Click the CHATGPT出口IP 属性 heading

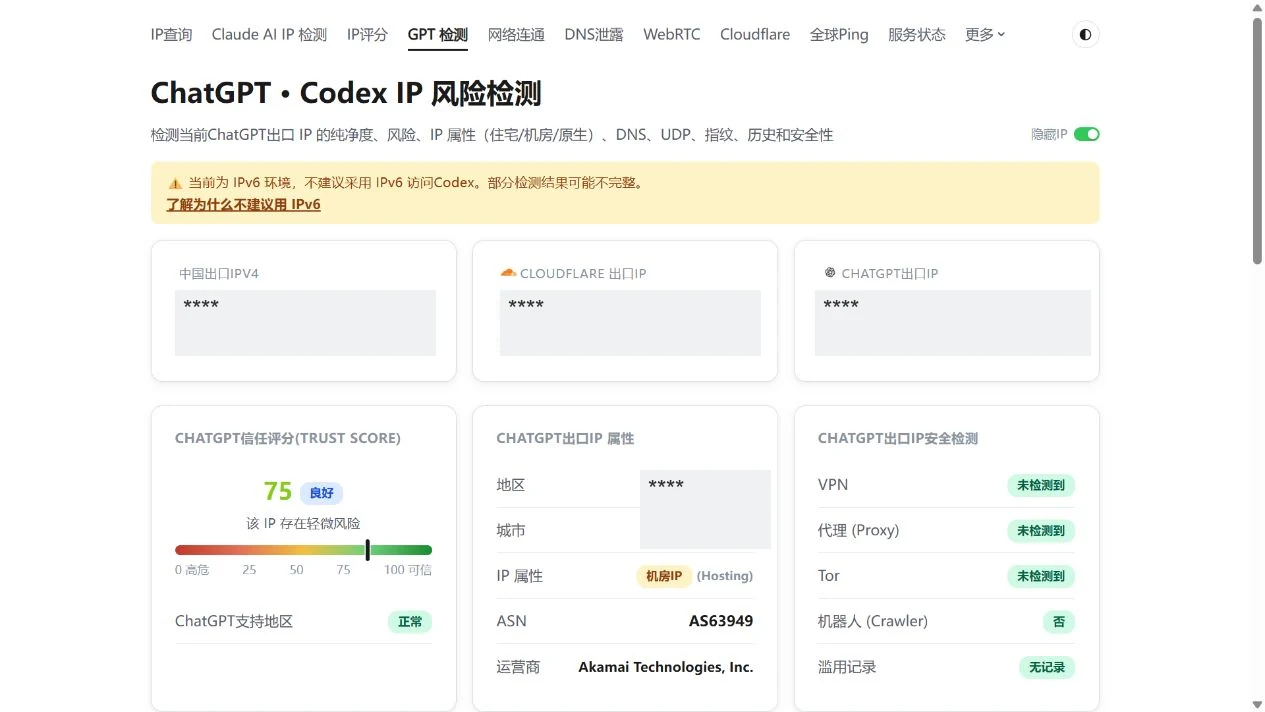coord(565,438)
